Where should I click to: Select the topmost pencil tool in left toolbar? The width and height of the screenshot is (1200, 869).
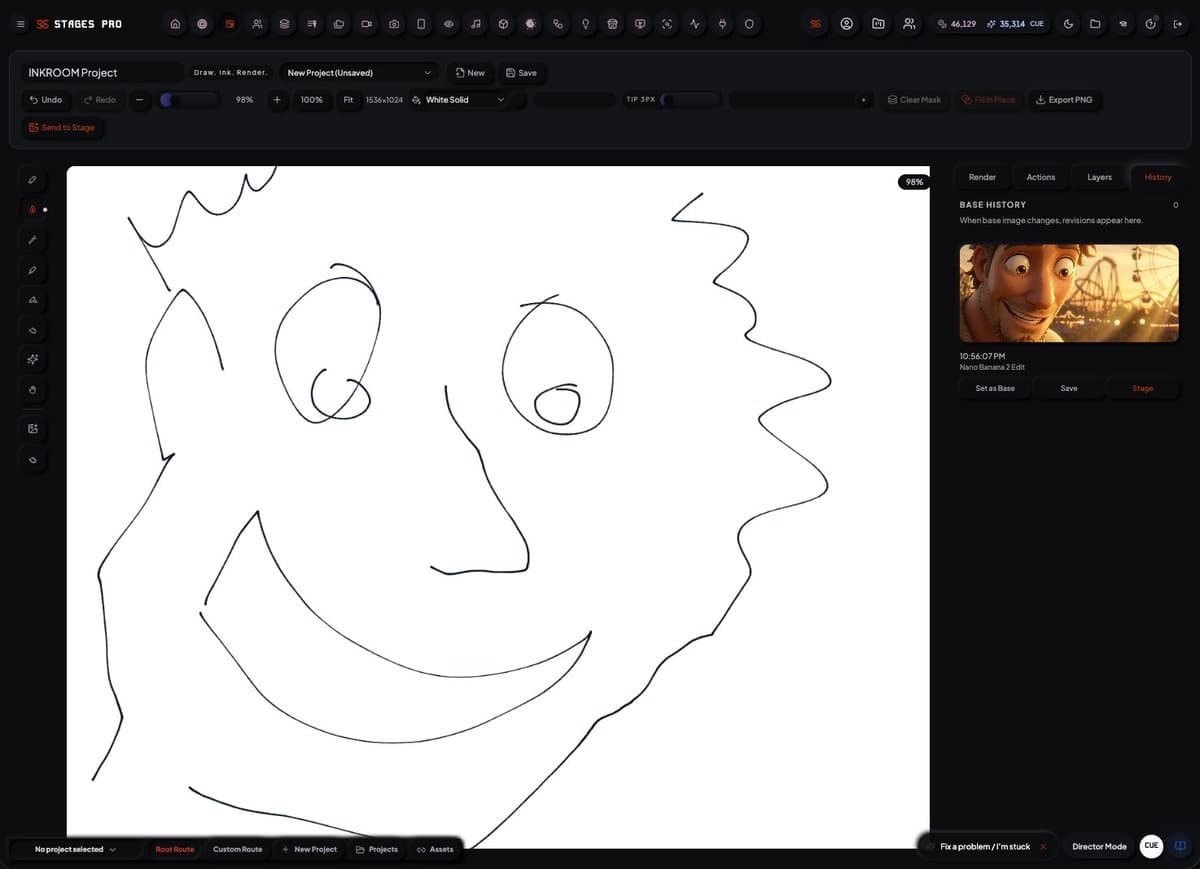point(32,180)
